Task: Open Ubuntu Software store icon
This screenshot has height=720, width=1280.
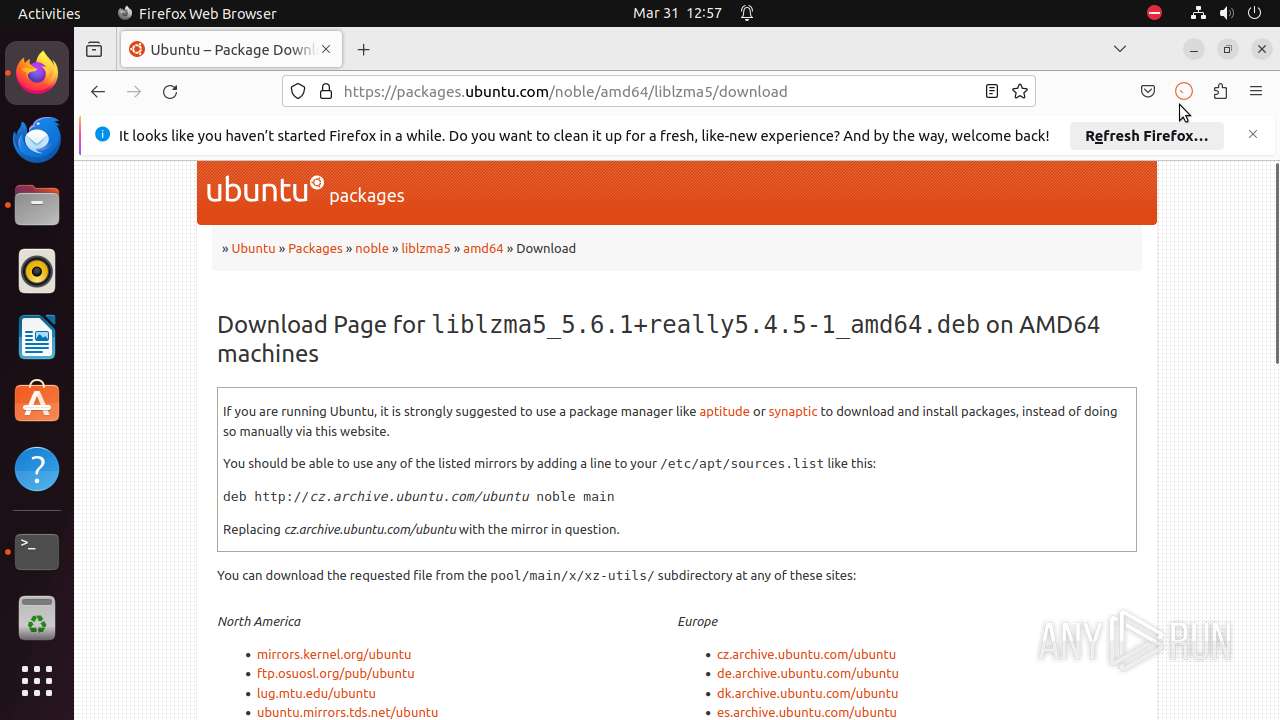Action: [37, 403]
